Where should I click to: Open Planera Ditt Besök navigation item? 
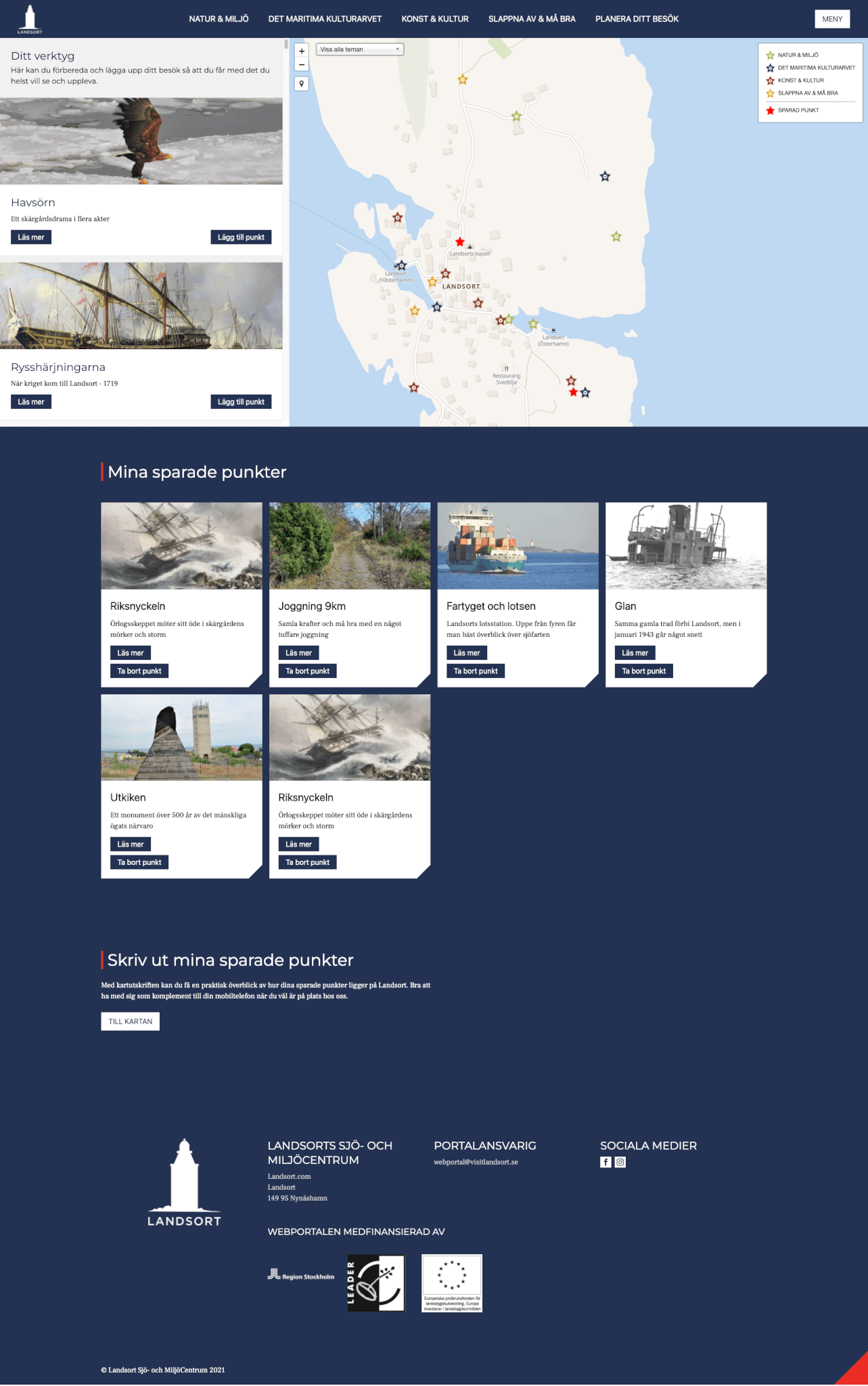point(637,19)
